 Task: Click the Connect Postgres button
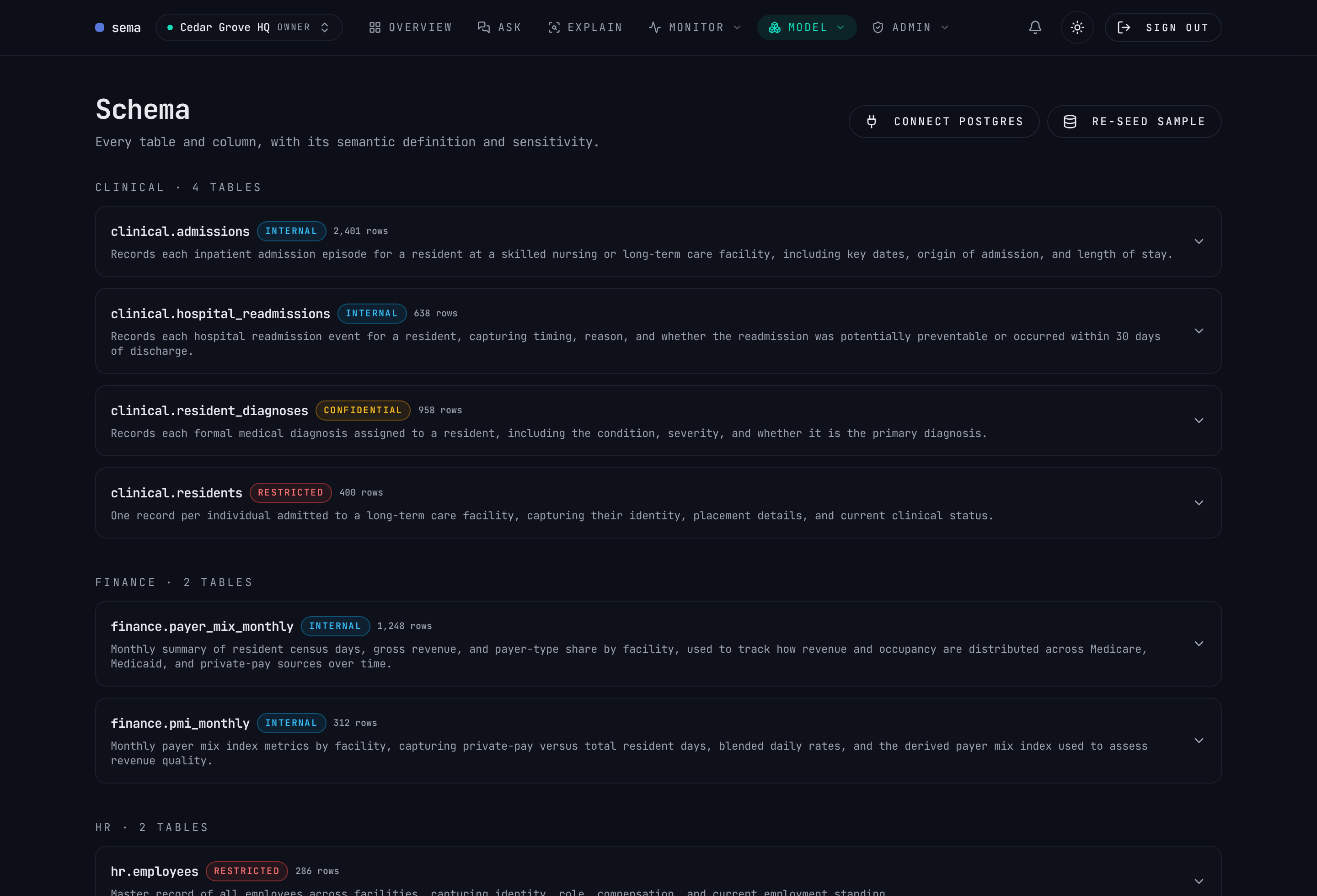pos(943,121)
